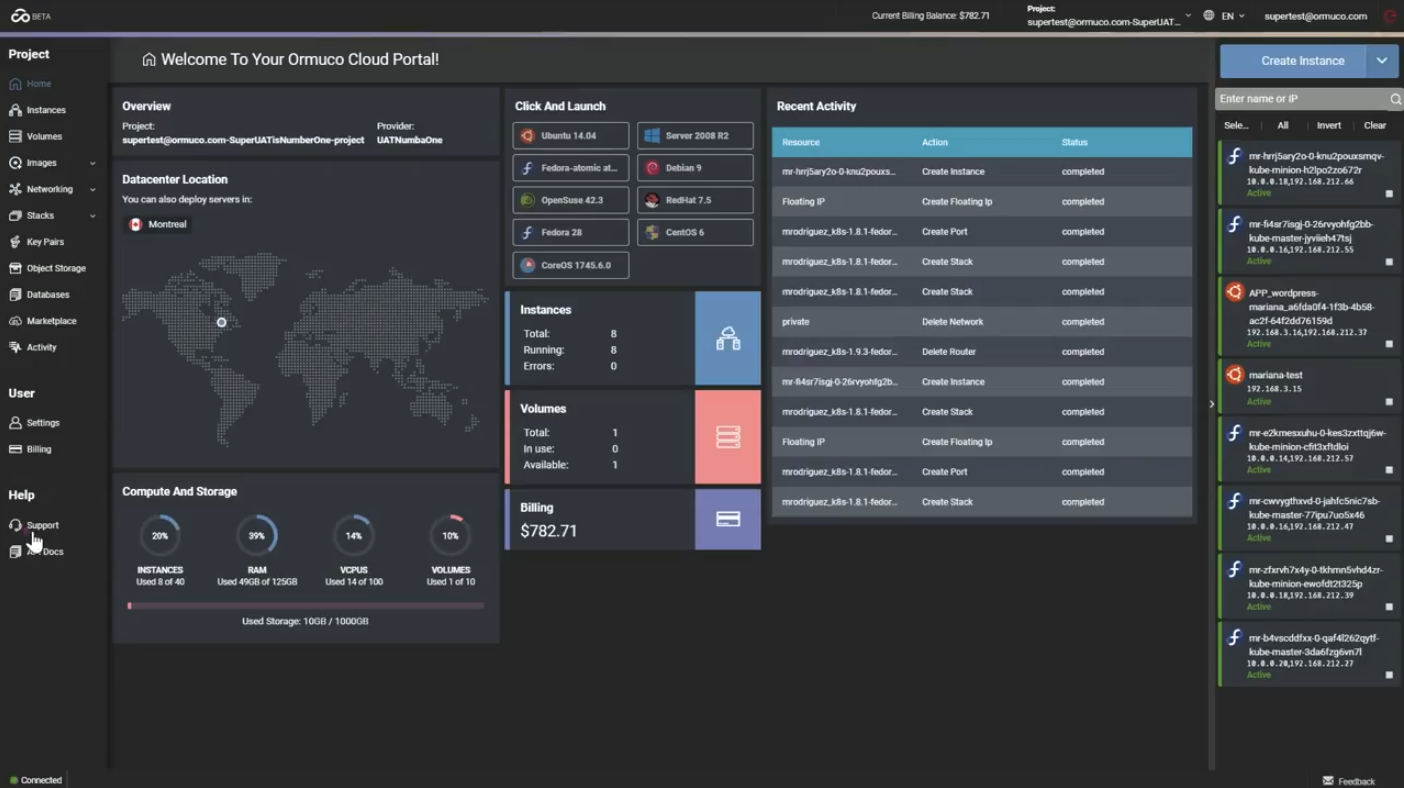Launch Fedora-atomic image
Screen dimensions: 1404x788
(571, 168)
